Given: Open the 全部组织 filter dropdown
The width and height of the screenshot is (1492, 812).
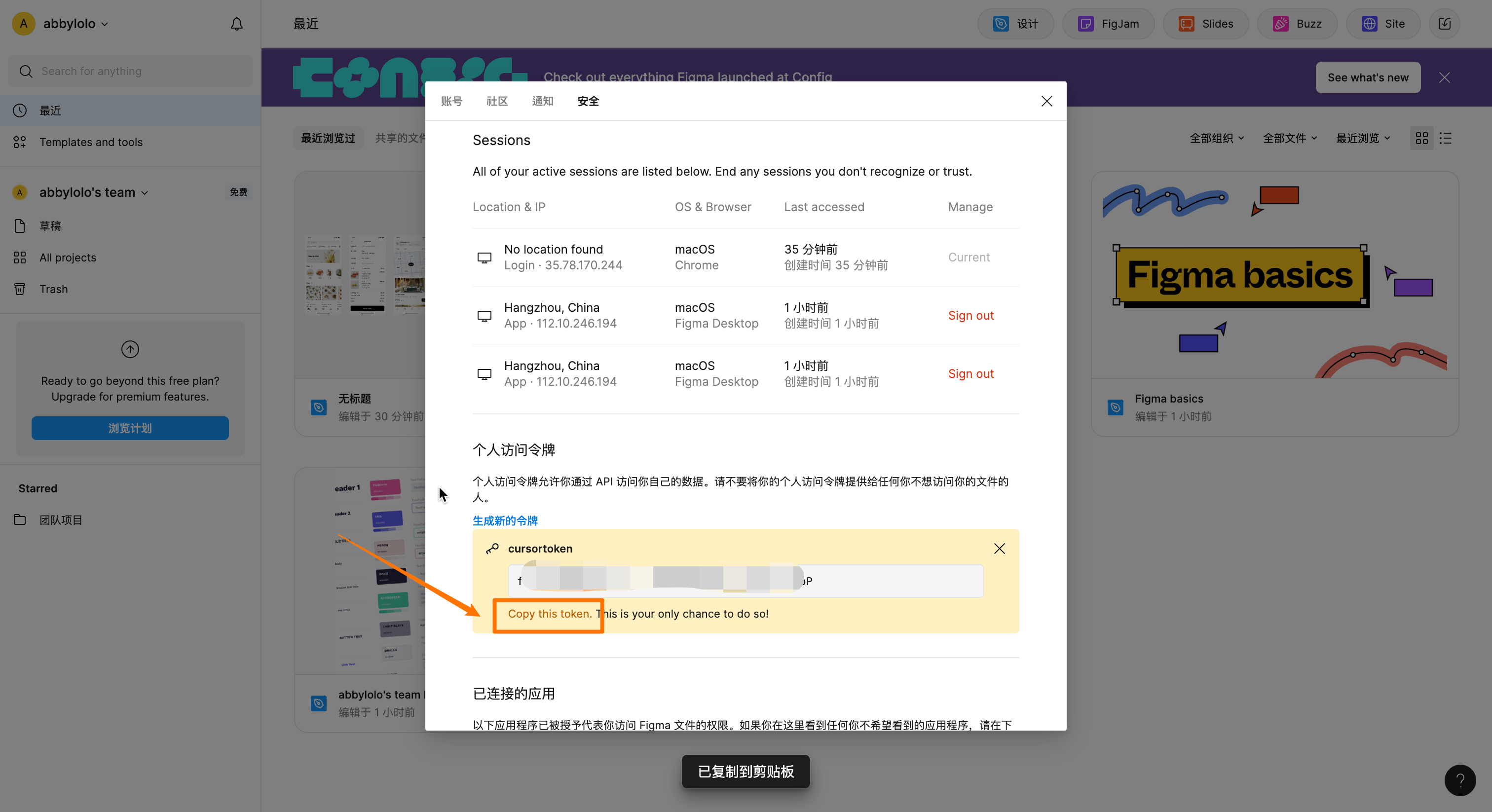Looking at the screenshot, I should (x=1217, y=138).
